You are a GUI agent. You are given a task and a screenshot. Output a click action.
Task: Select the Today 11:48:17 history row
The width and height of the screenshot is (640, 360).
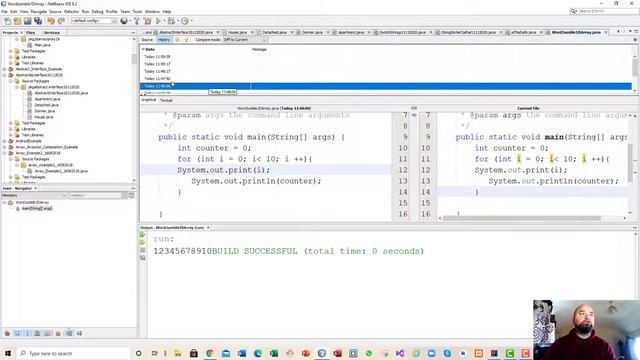[x=386, y=71]
